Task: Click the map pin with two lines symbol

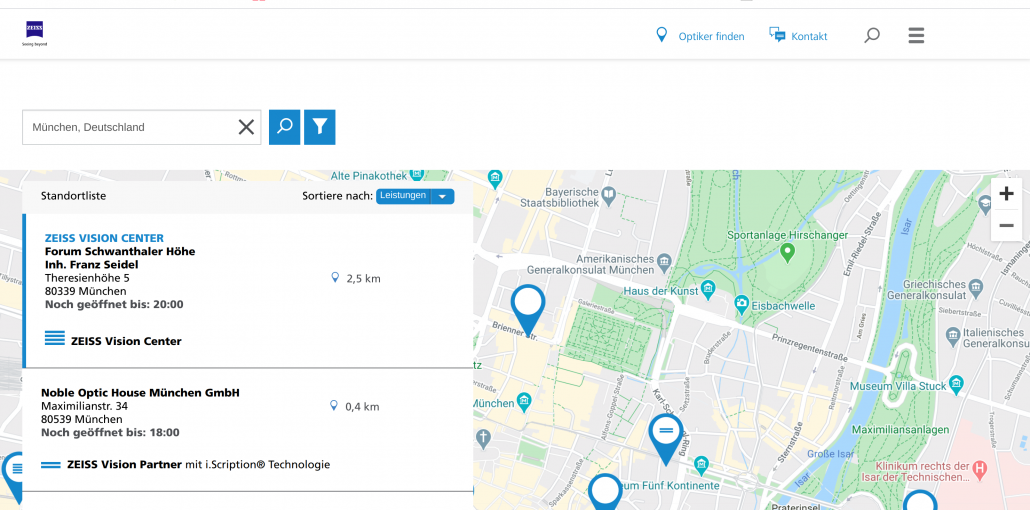Action: 666,439
